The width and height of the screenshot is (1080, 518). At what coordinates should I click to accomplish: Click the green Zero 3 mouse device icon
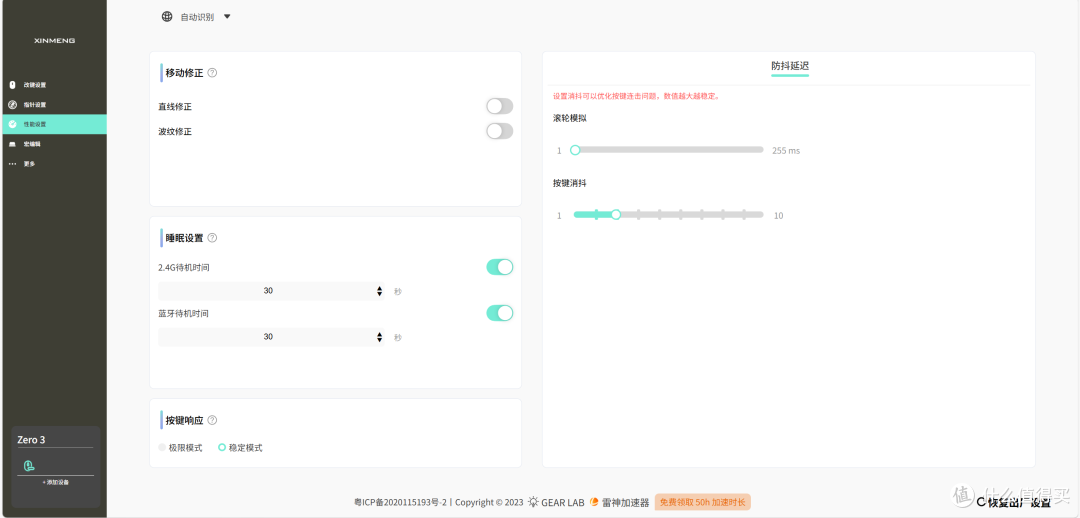pyautogui.click(x=28, y=466)
